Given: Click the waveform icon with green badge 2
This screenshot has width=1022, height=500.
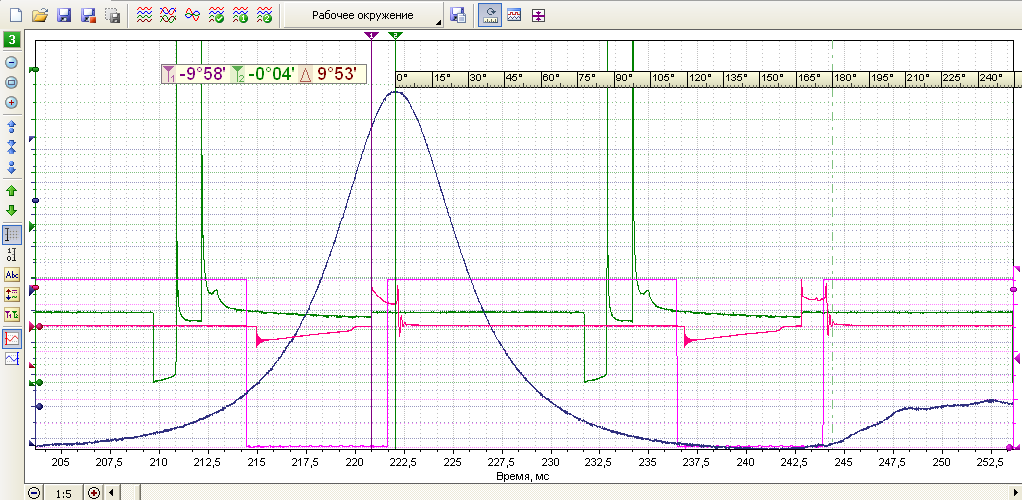Looking at the screenshot, I should (265, 15).
